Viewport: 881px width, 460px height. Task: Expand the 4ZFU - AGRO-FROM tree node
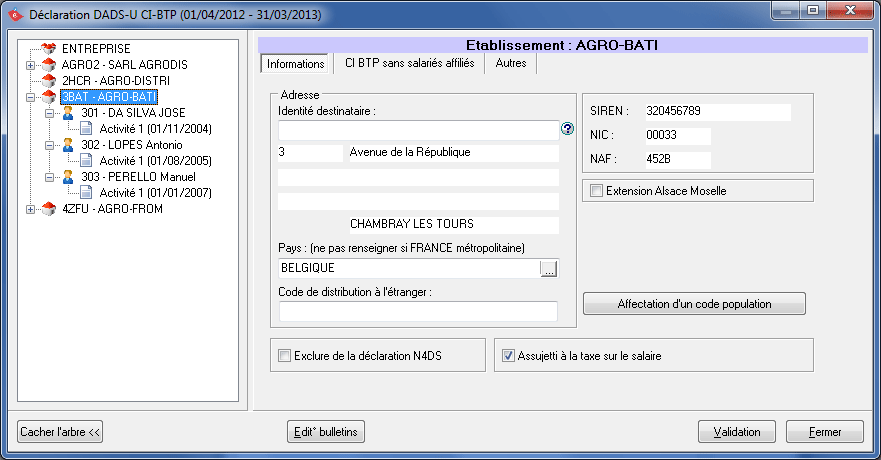coord(30,209)
